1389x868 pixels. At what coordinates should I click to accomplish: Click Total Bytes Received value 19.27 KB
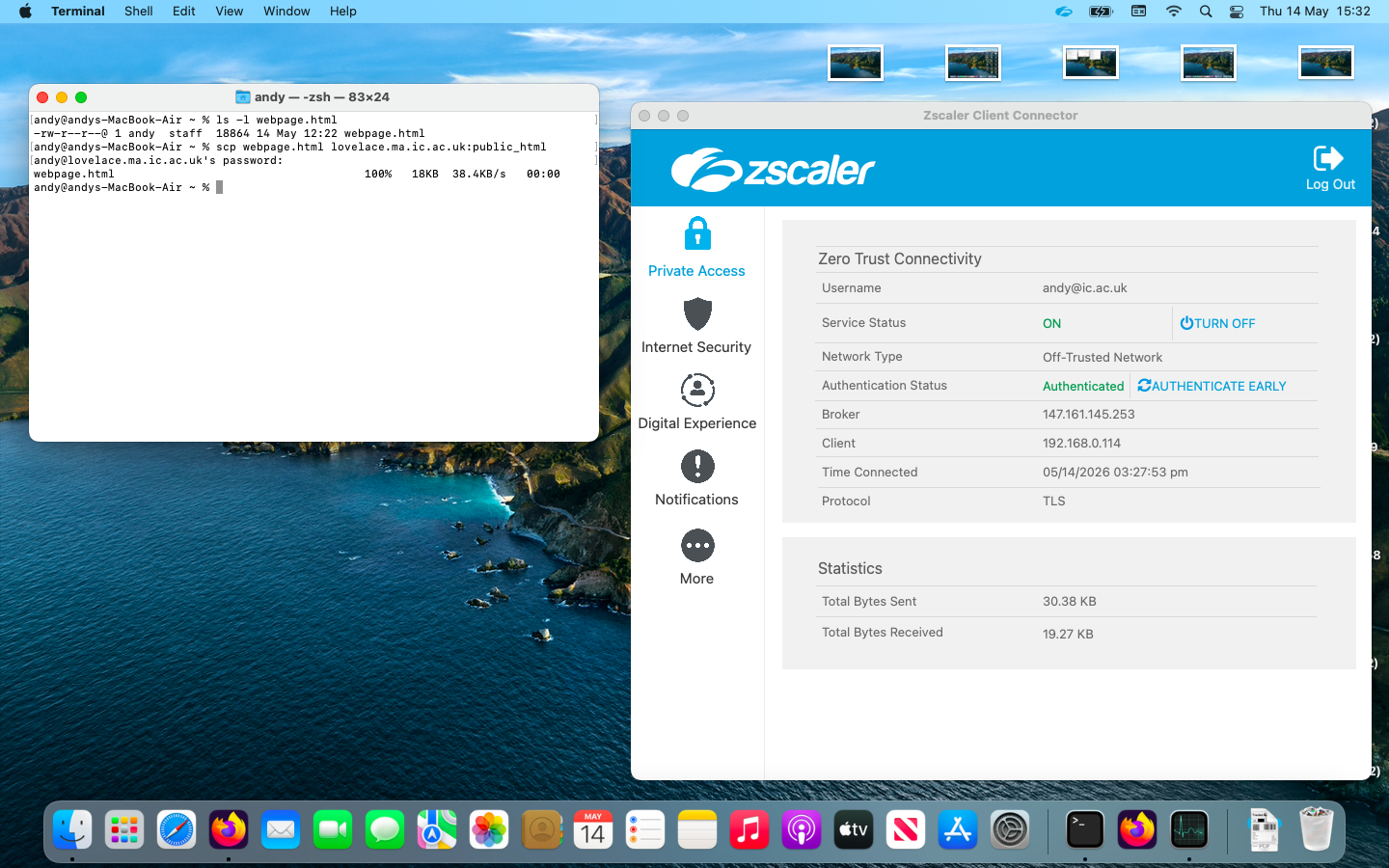[1068, 635]
